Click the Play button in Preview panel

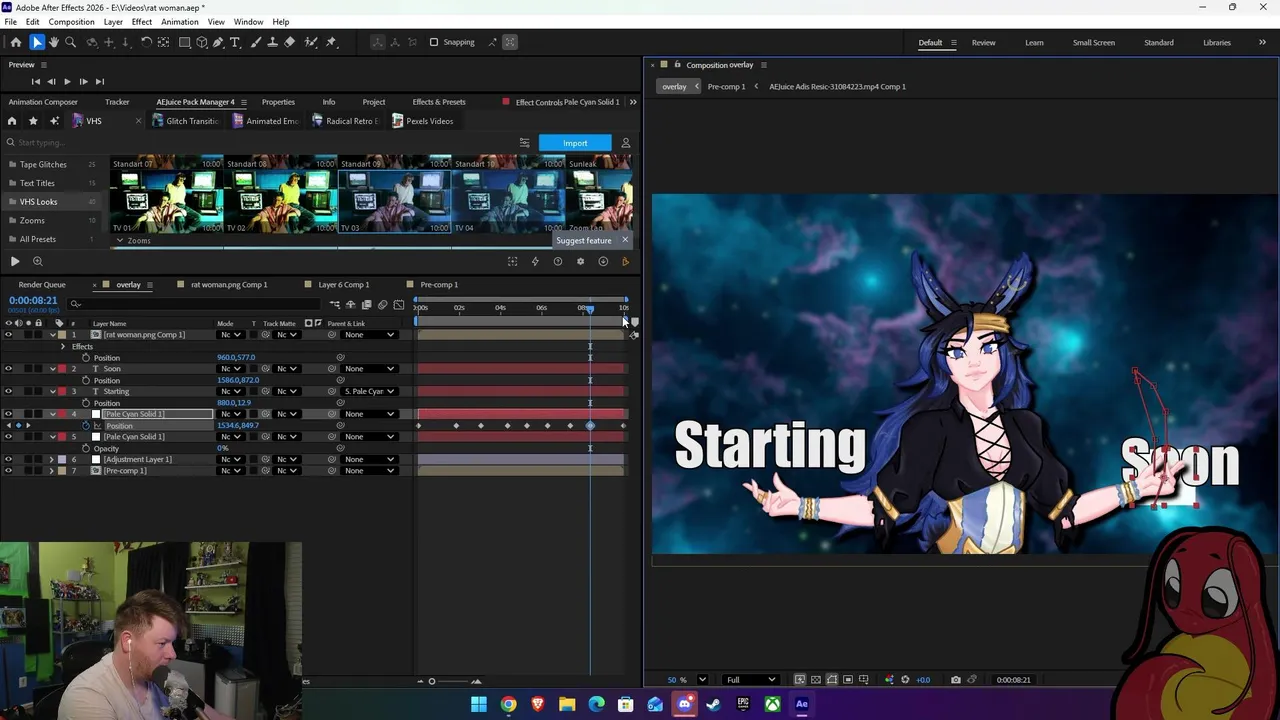(x=67, y=81)
